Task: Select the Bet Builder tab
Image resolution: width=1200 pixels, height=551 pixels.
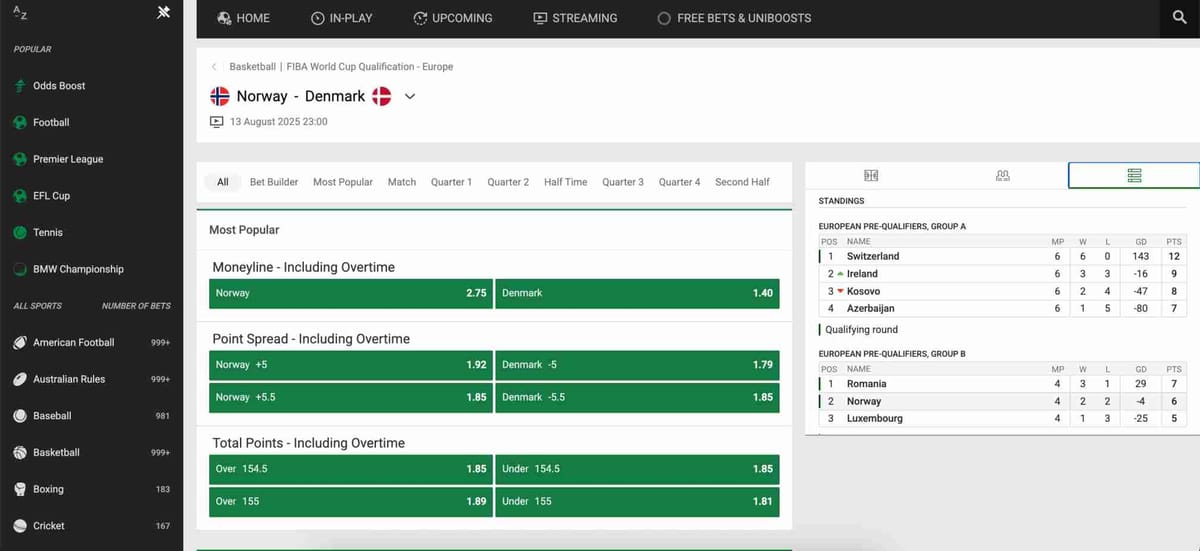Action: 274,182
